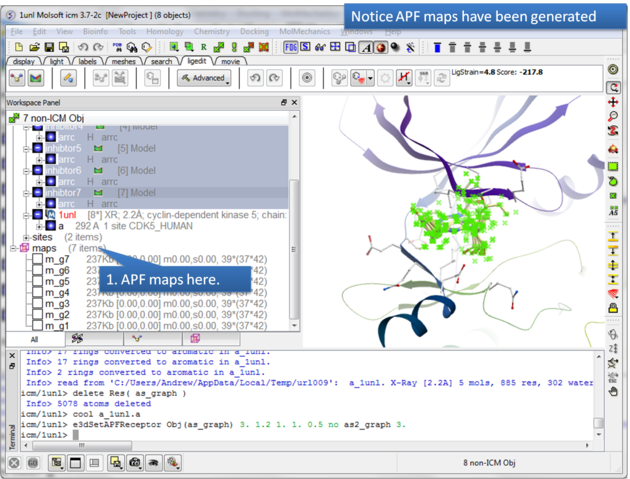Image resolution: width=630 pixels, height=479 pixels.
Task: Collapse the maps tree node
Action: tap(12, 248)
